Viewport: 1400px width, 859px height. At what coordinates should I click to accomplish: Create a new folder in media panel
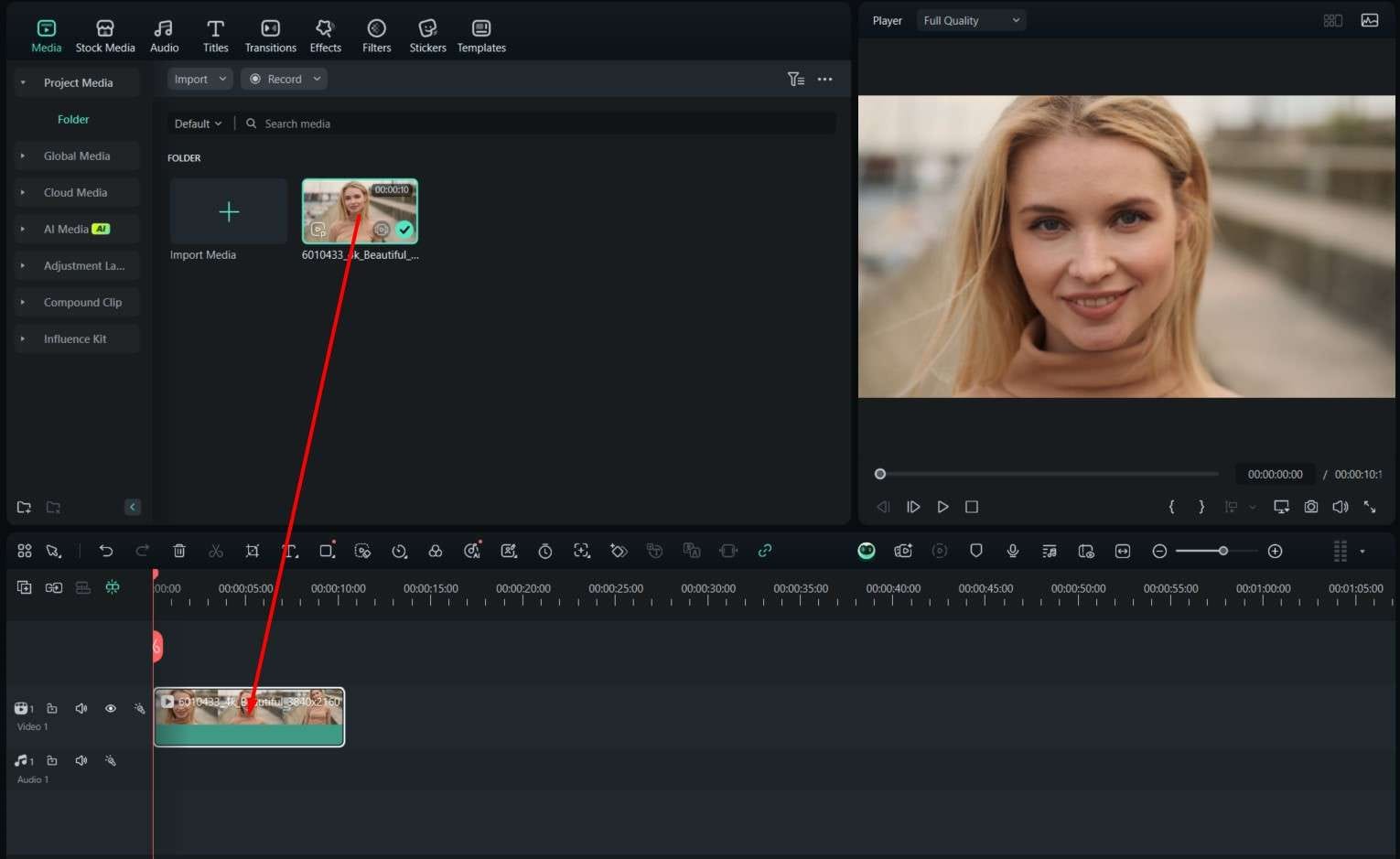pyautogui.click(x=24, y=507)
